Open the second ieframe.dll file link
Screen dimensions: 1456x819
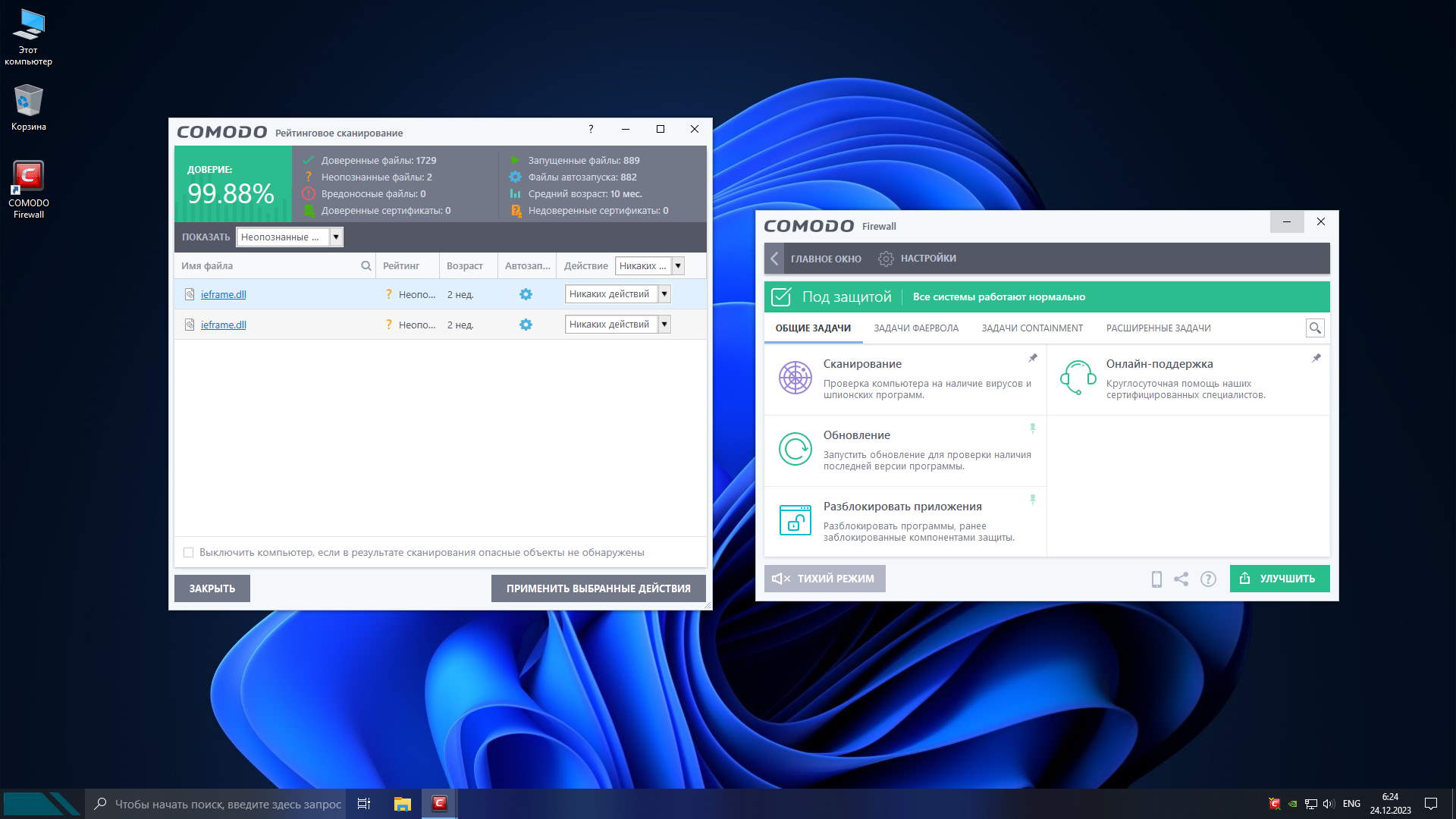click(223, 325)
